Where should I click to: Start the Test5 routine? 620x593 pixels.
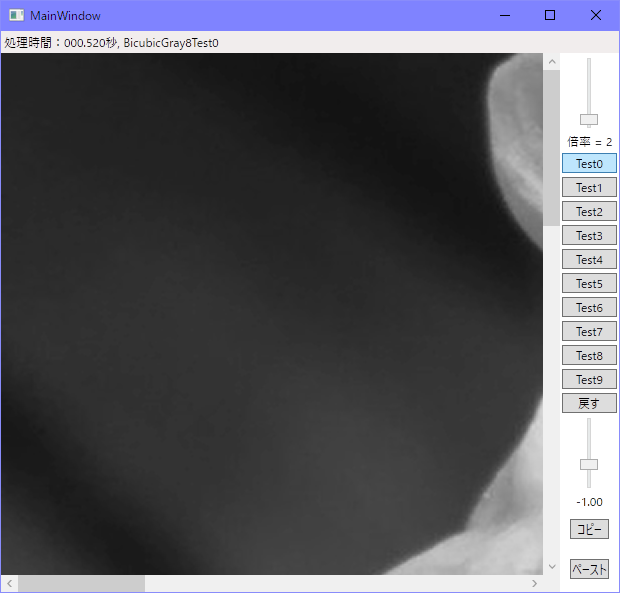(x=589, y=283)
